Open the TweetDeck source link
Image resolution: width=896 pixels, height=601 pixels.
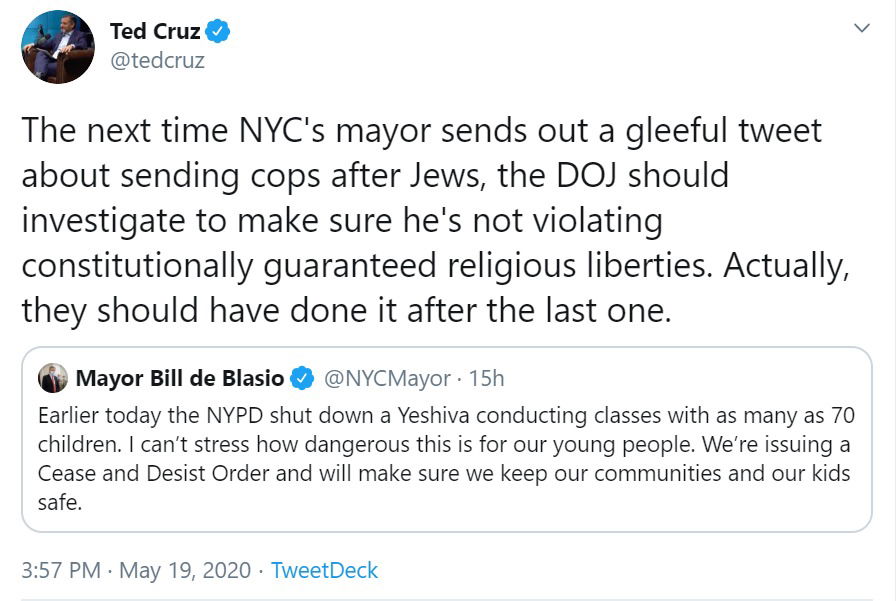324,571
